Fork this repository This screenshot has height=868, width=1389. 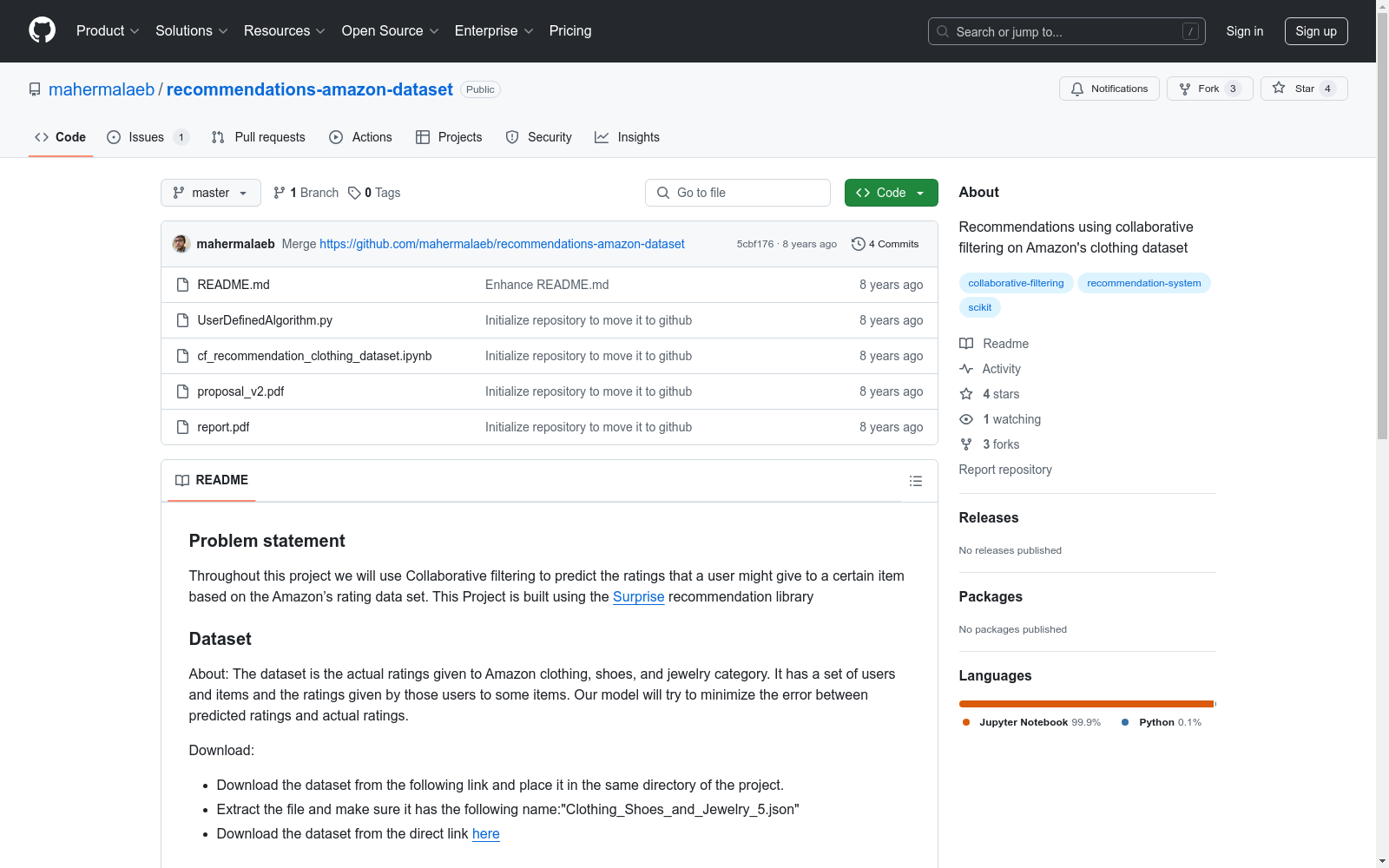1210,89
